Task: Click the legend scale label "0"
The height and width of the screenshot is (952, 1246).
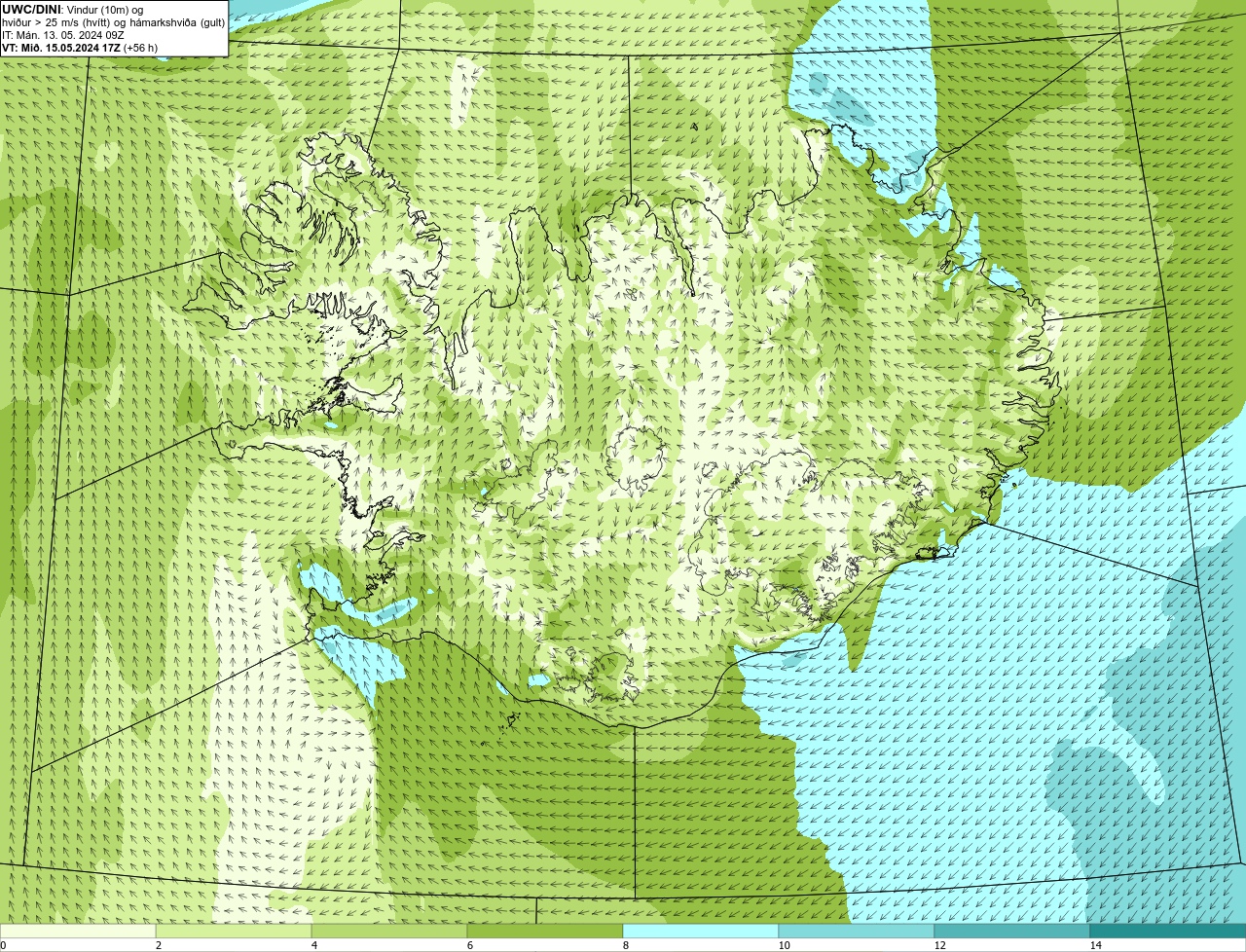Action: (x=4, y=945)
